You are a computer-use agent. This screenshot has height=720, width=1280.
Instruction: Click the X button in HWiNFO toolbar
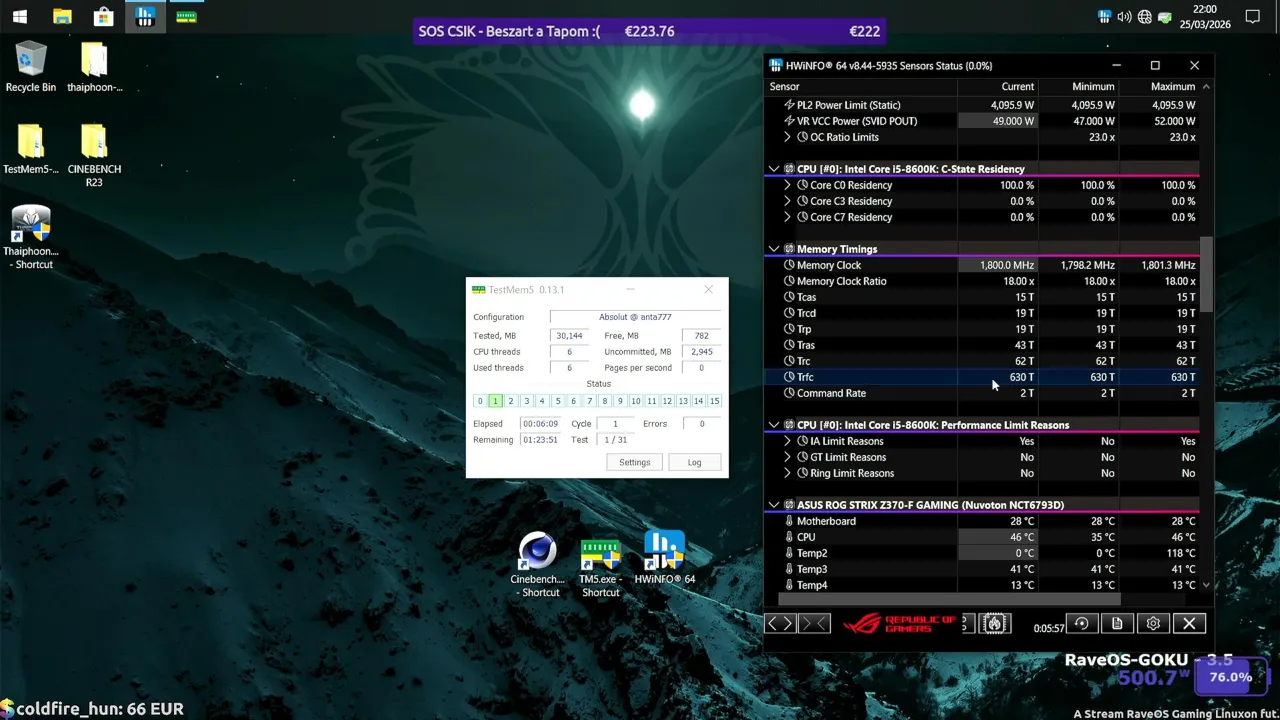coord(1189,623)
